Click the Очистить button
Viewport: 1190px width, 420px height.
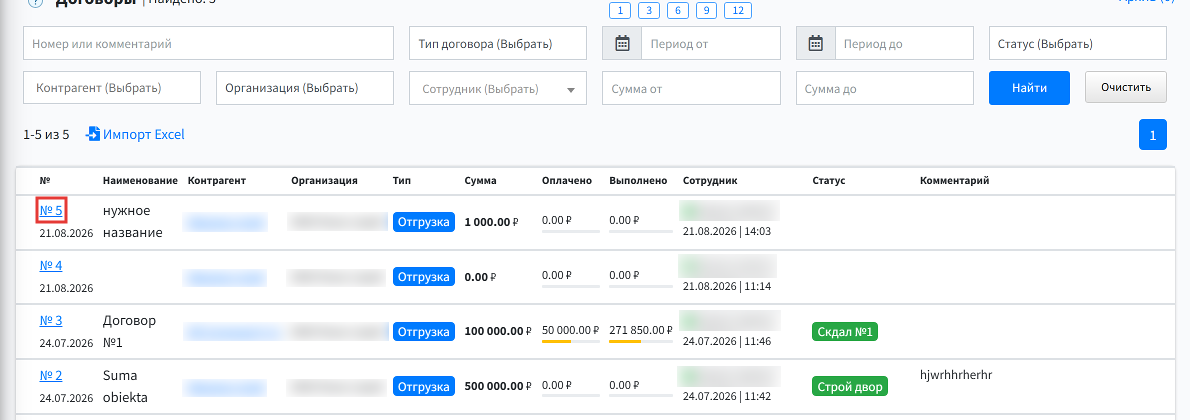pyautogui.click(x=1125, y=87)
